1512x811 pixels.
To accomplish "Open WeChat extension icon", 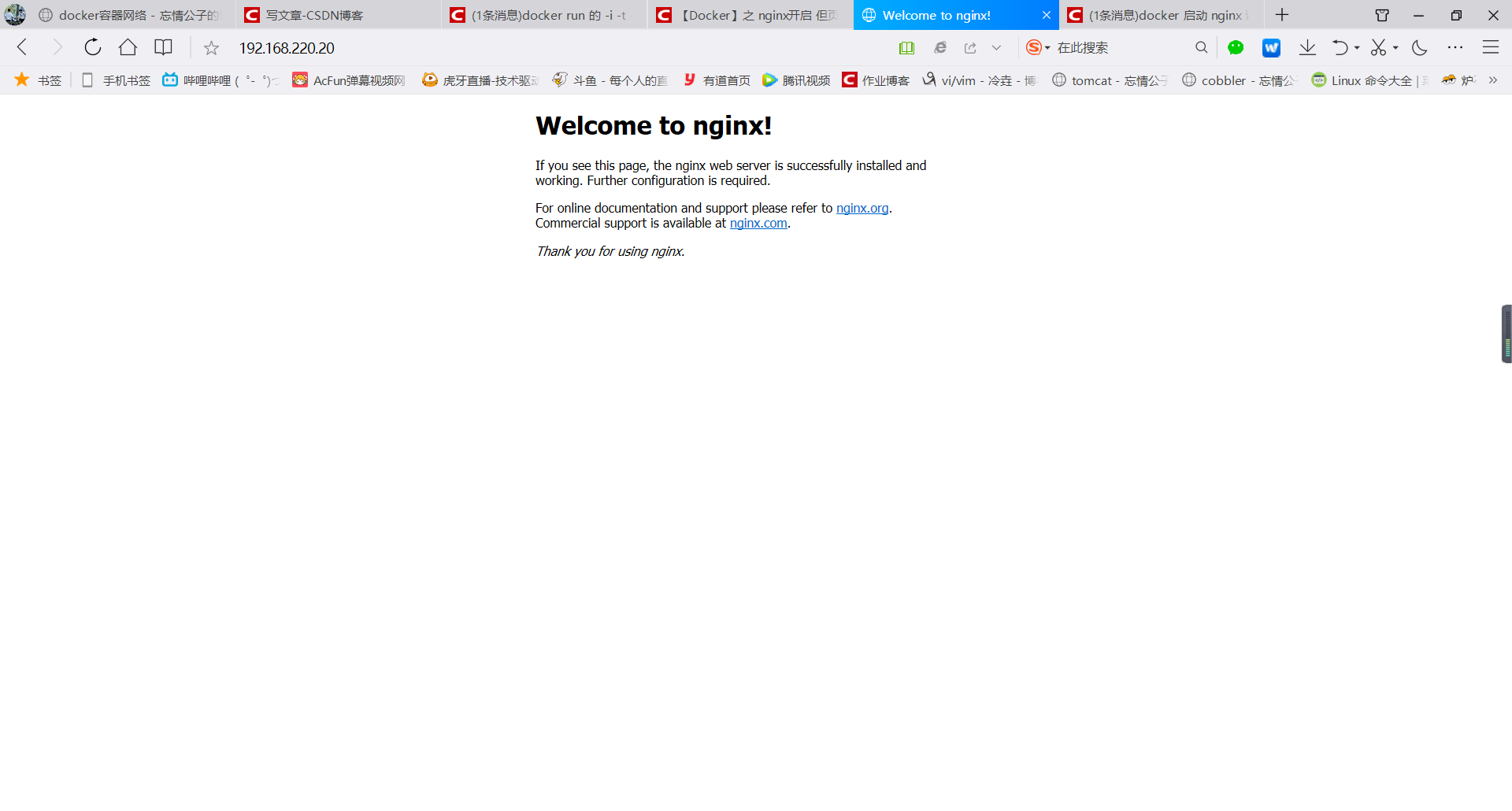I will tap(1236, 48).
